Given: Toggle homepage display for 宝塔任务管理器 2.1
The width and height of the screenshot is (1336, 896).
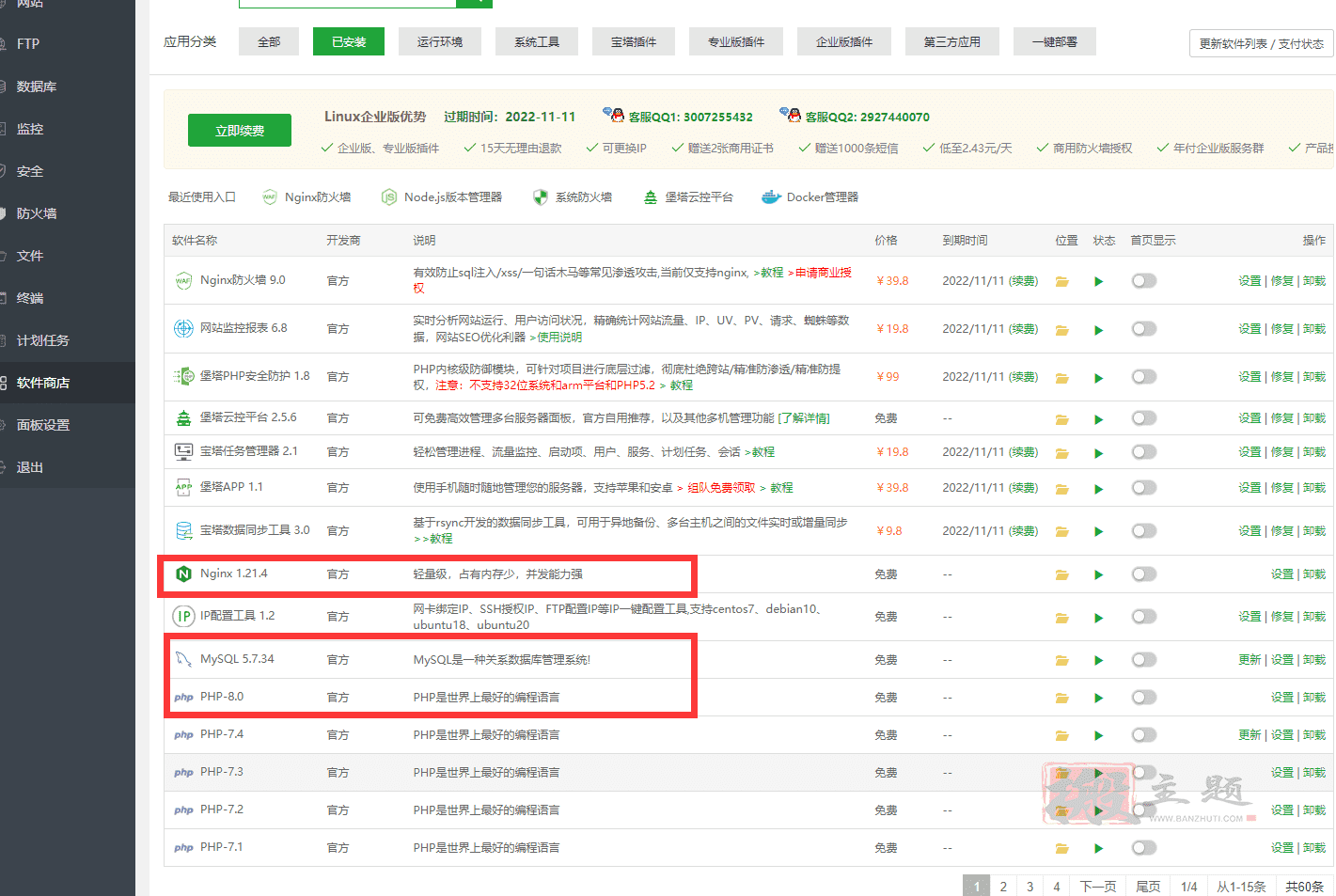Looking at the screenshot, I should [1144, 452].
